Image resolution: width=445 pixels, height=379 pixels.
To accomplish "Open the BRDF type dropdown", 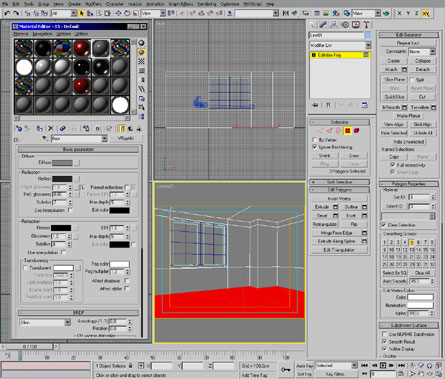I will point(45,323).
